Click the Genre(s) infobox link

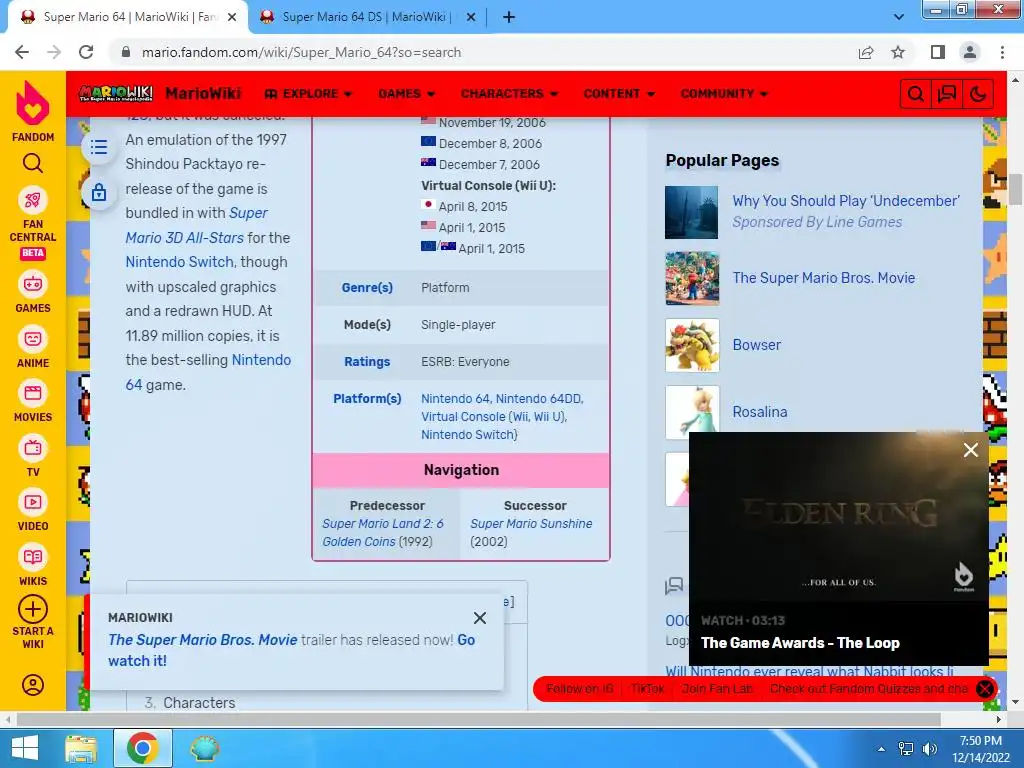[x=367, y=287]
